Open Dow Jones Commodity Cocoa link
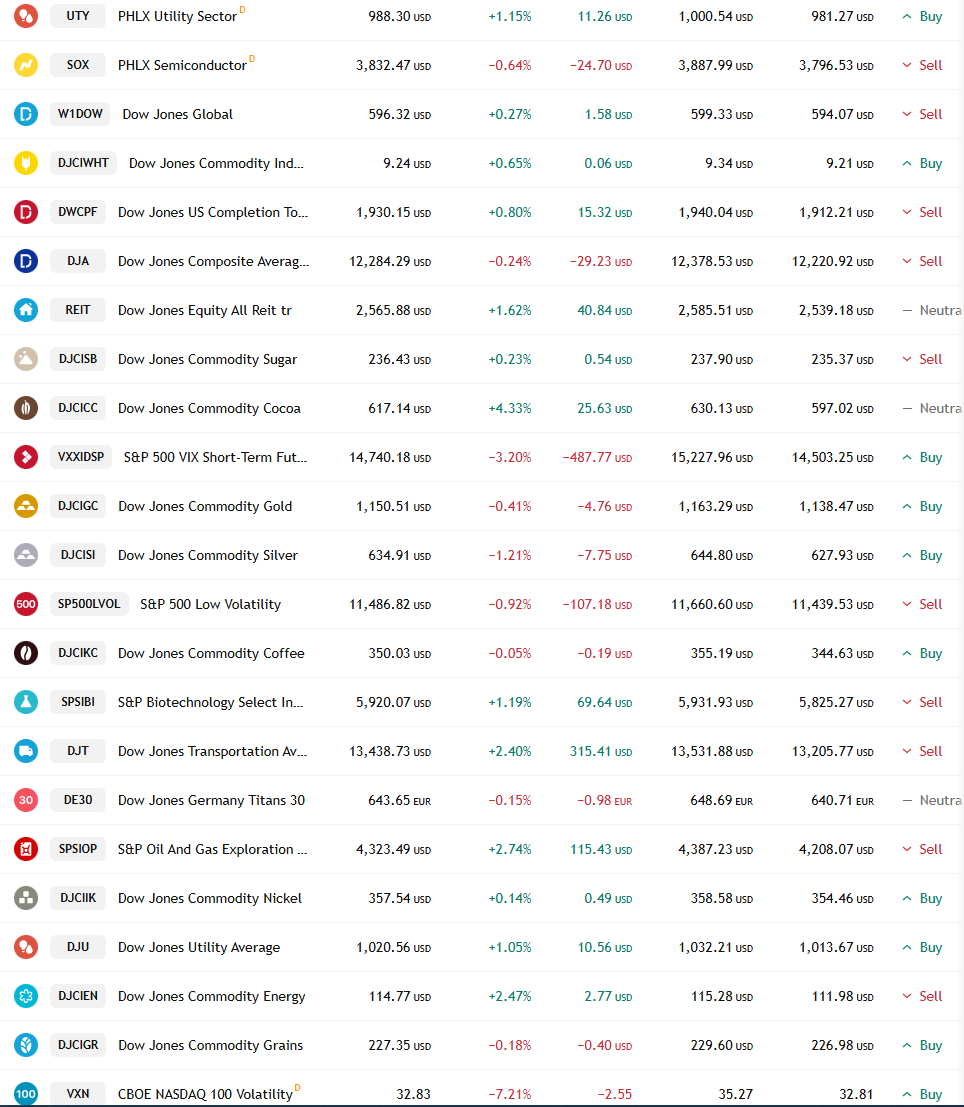The image size is (964, 1107). click(x=209, y=408)
